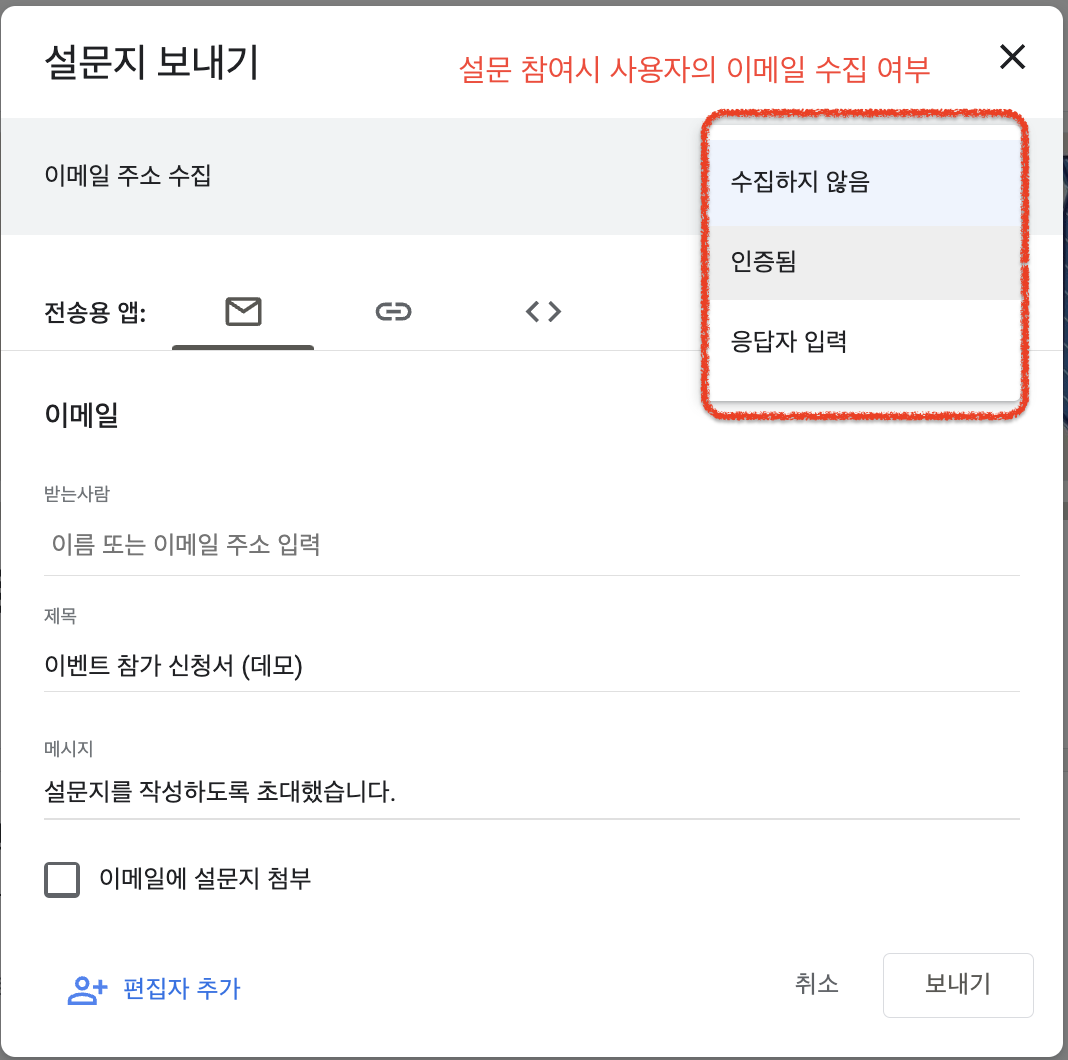Screen dimensions: 1068x1060
Task: Click the 메시지 text field
Action: click(530, 793)
